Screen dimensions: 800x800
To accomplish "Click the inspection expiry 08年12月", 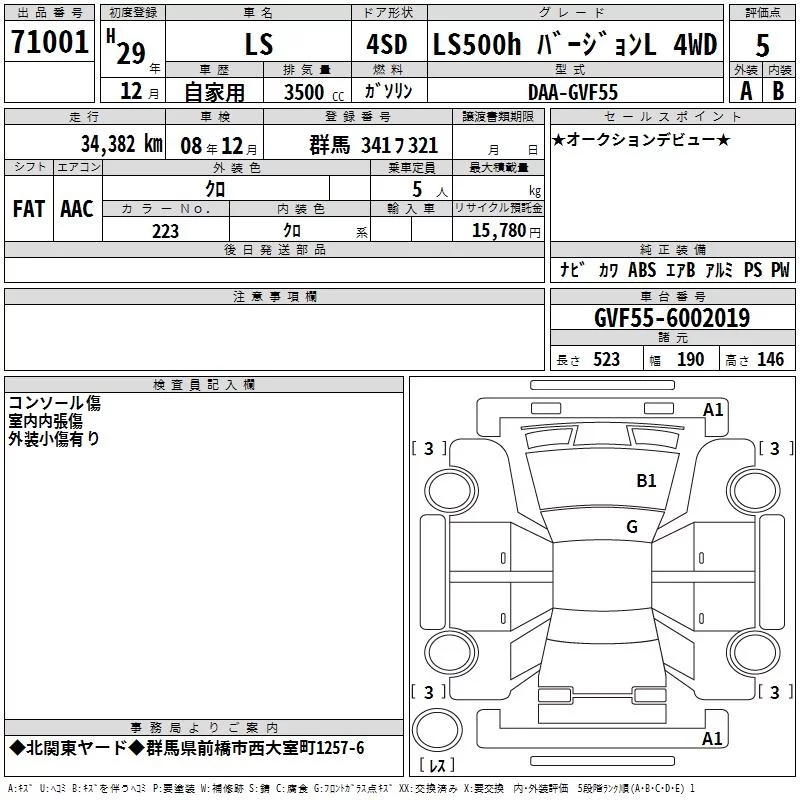I will tap(219, 146).
